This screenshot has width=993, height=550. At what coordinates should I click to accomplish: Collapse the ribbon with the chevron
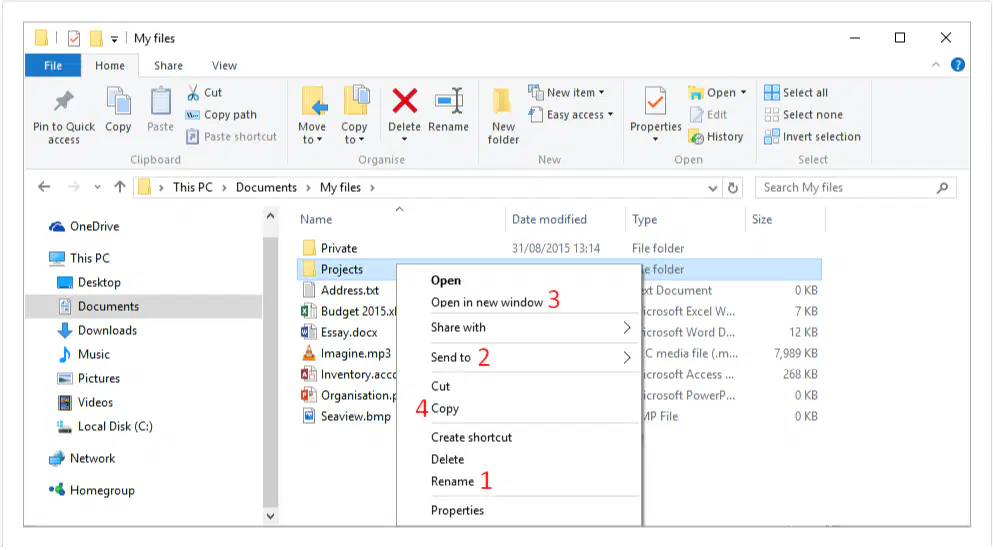936,65
